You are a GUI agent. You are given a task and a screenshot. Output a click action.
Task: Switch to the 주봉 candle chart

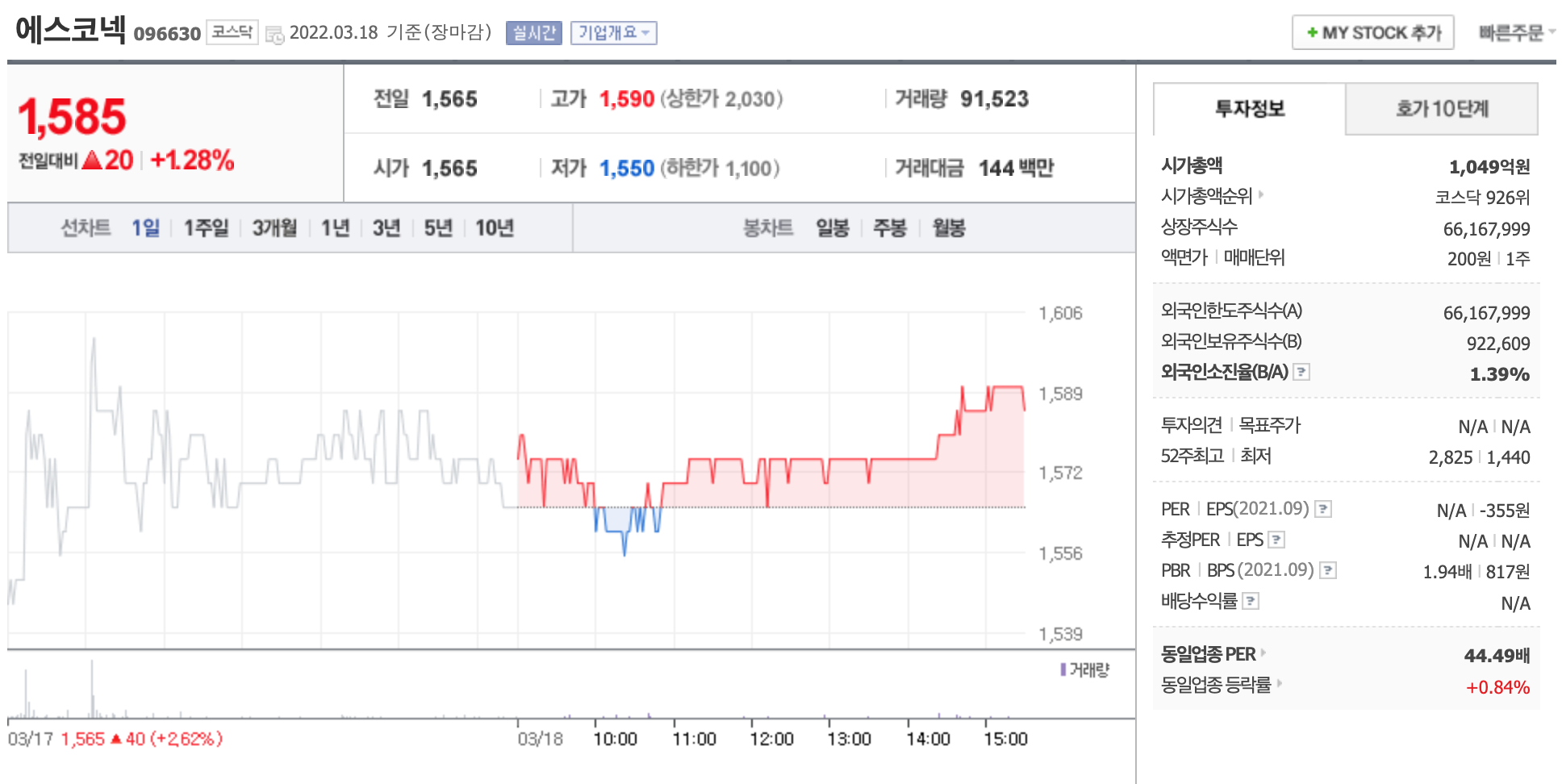tap(890, 228)
